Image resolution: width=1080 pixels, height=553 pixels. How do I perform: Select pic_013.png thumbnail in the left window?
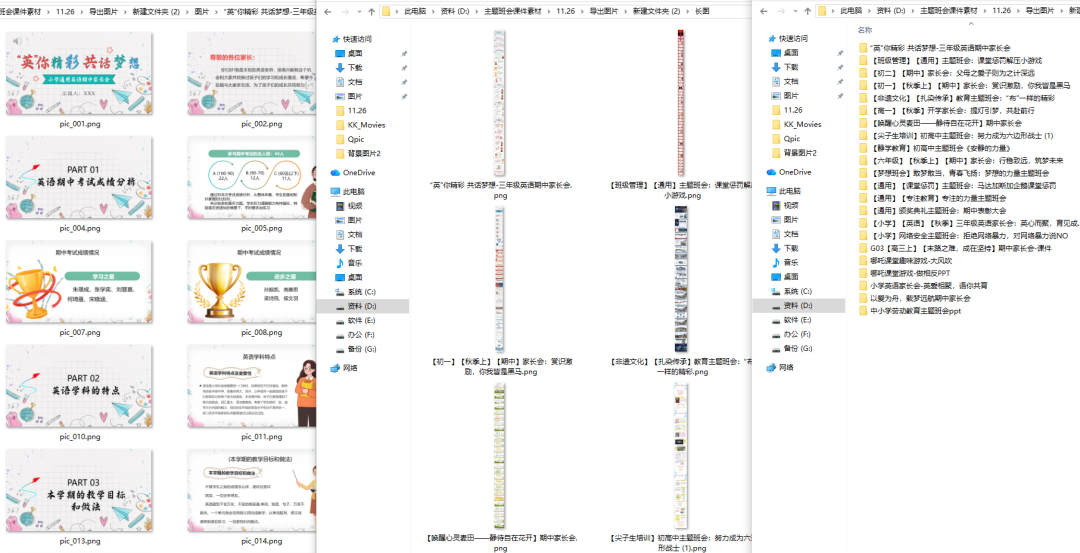coord(80,492)
